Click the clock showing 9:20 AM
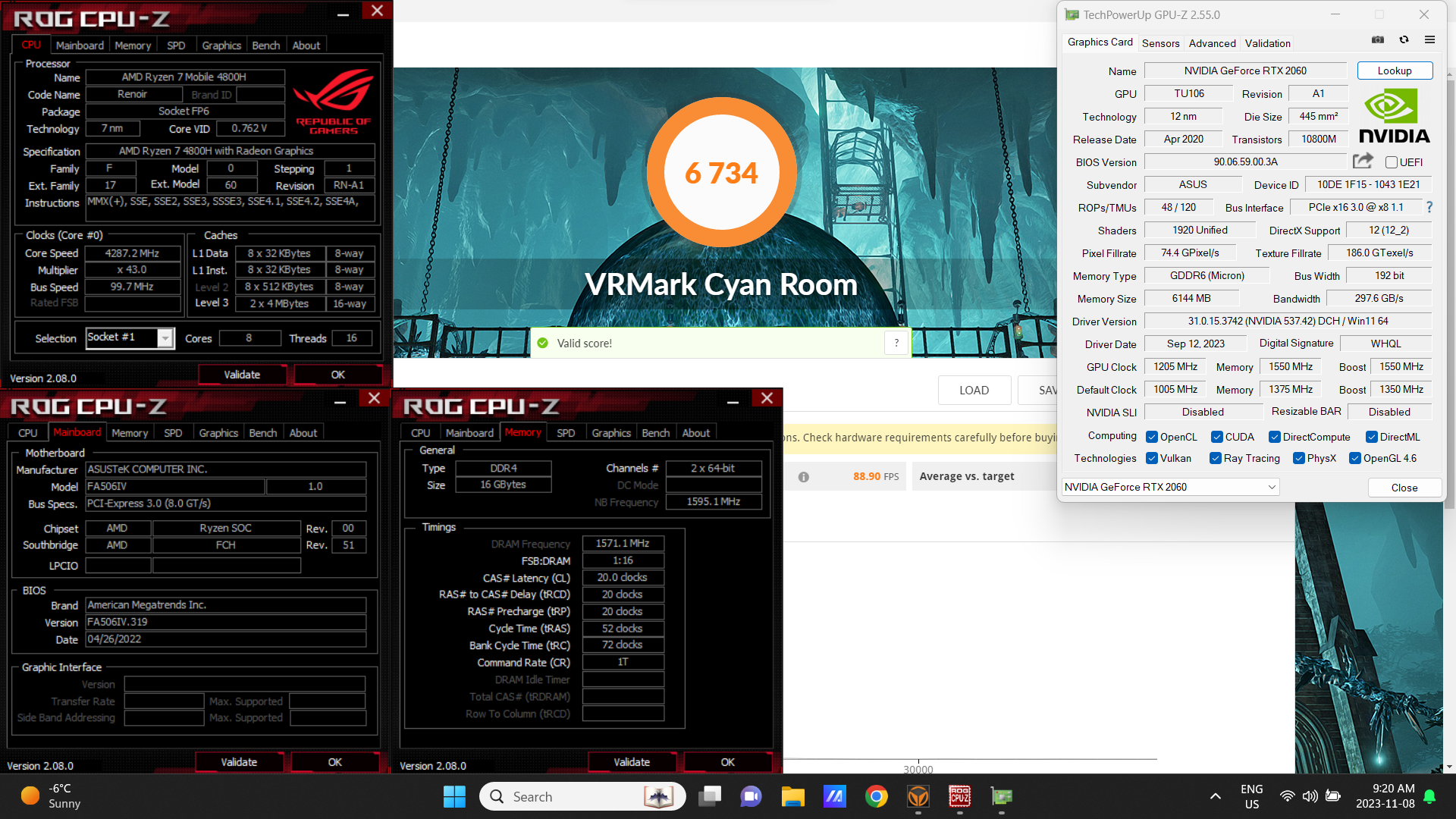 point(1385,796)
